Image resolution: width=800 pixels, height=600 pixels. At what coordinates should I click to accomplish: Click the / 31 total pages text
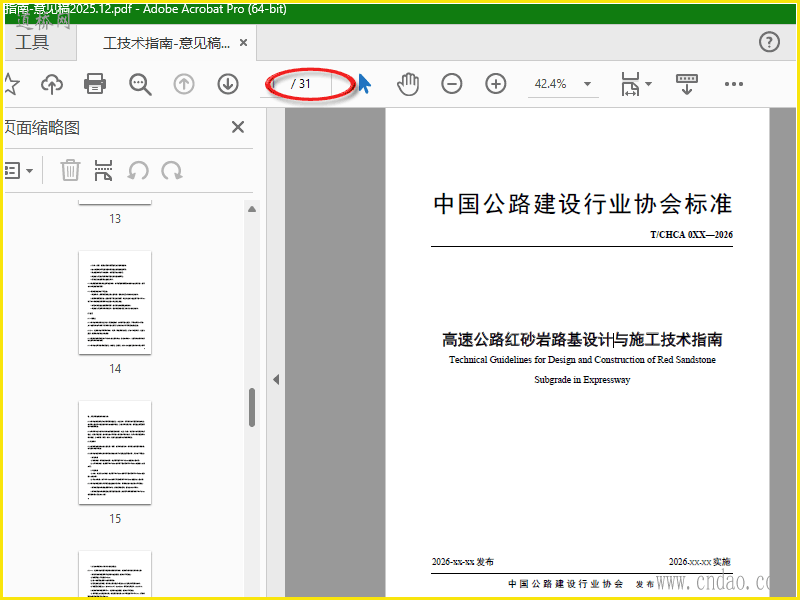[x=301, y=84]
